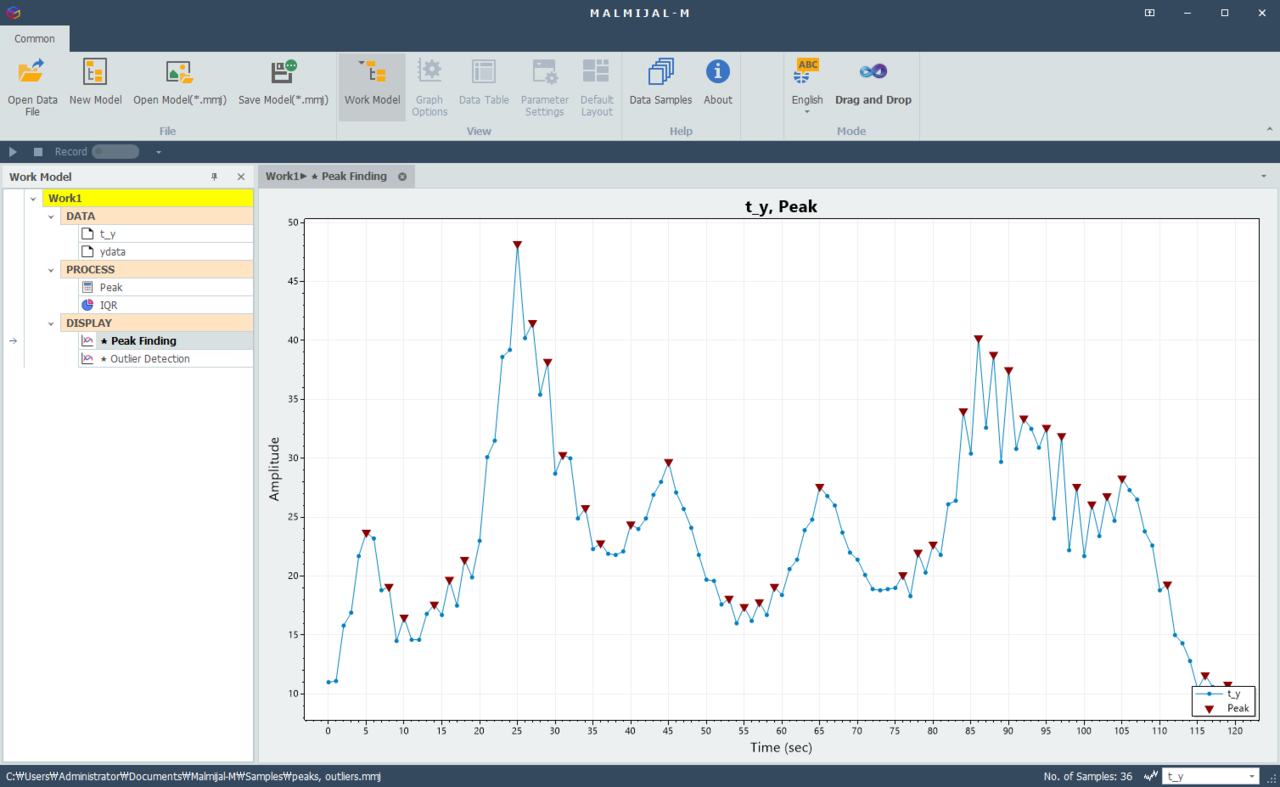Image resolution: width=1280 pixels, height=787 pixels.
Task: Save the model as *.mmj
Action: pyautogui.click(x=283, y=82)
